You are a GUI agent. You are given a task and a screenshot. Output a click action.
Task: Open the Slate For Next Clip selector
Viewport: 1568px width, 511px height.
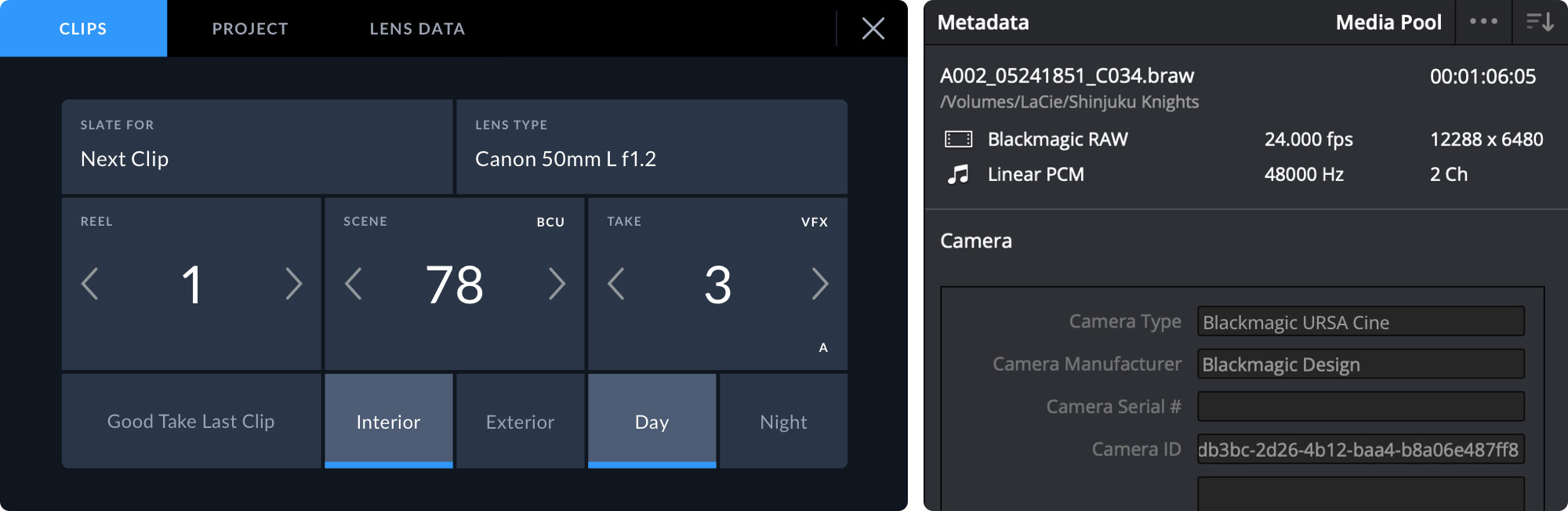coord(257,147)
